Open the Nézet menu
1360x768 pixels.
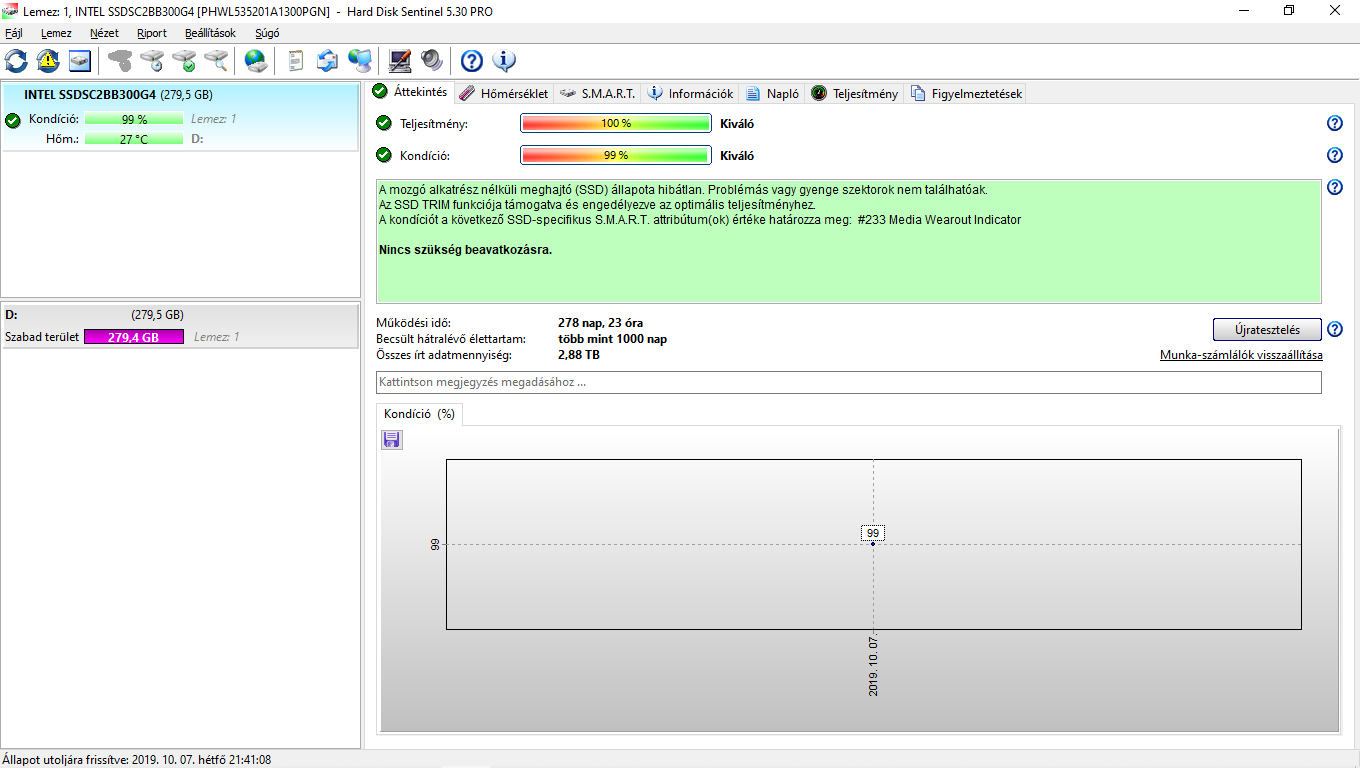coord(104,33)
